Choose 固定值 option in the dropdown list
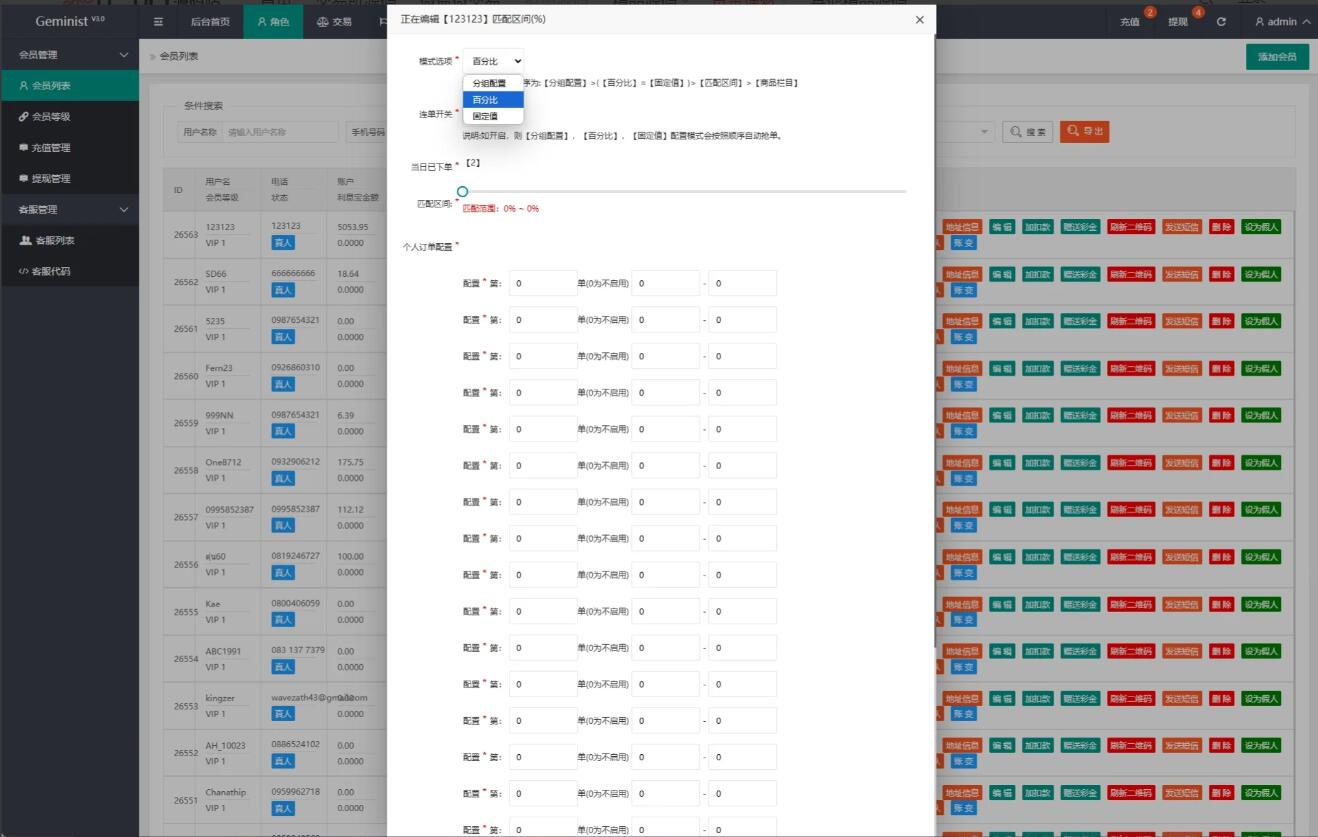This screenshot has width=1318, height=837. click(486, 116)
